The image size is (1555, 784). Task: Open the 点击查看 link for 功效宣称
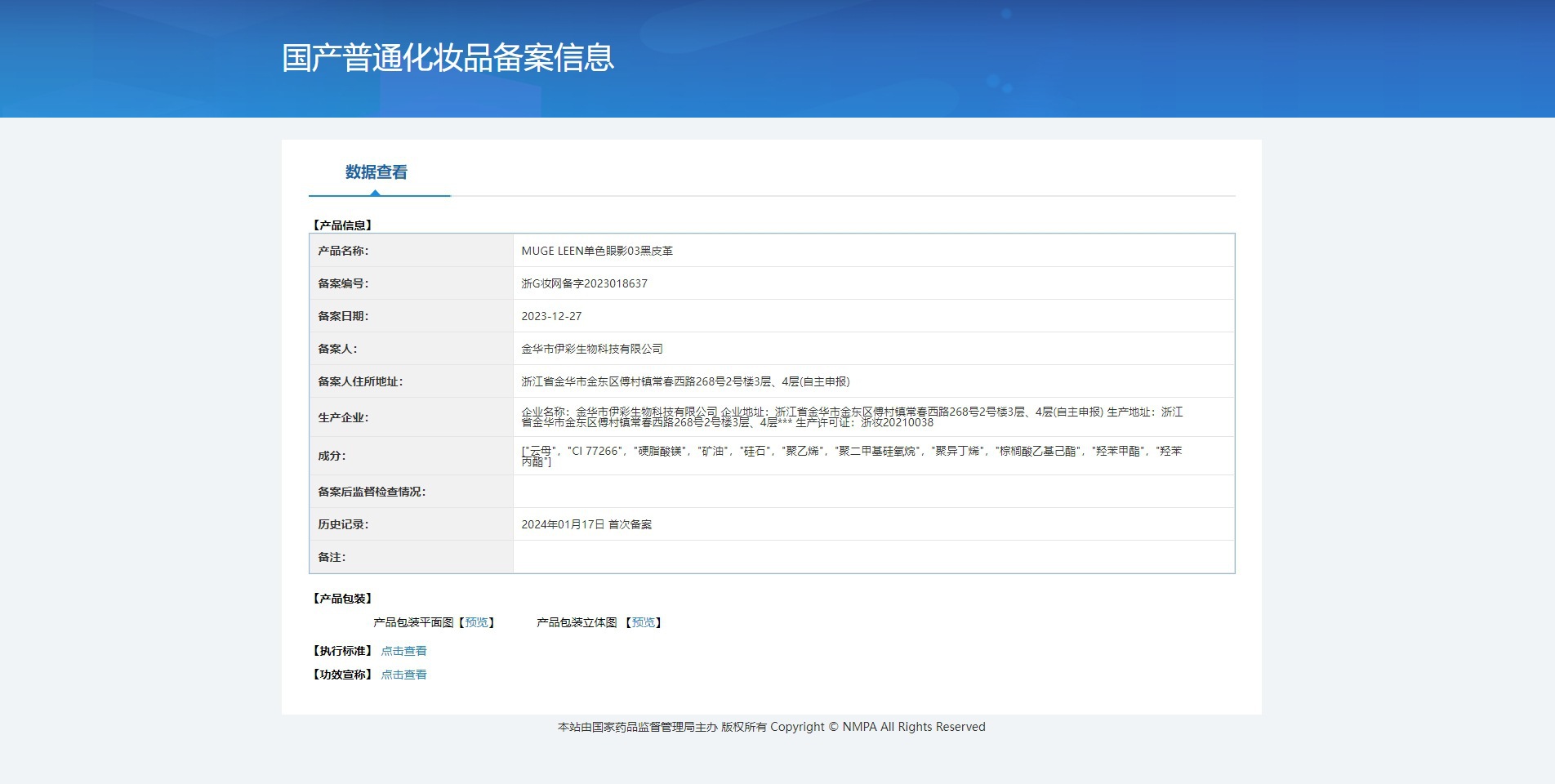pos(403,675)
